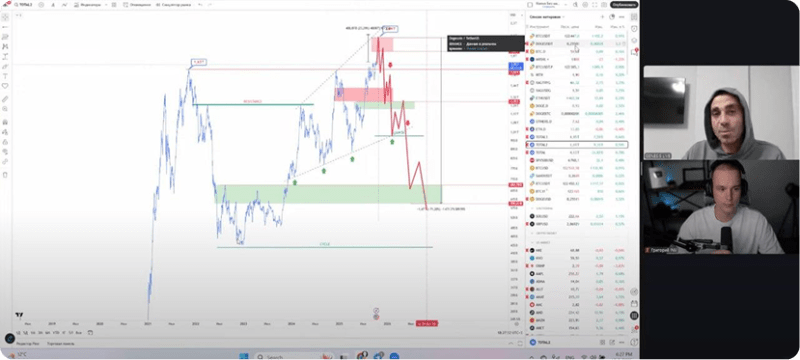Expand the Список котировок watchlist dropdown
This screenshot has width=800, height=360.
[547, 17]
